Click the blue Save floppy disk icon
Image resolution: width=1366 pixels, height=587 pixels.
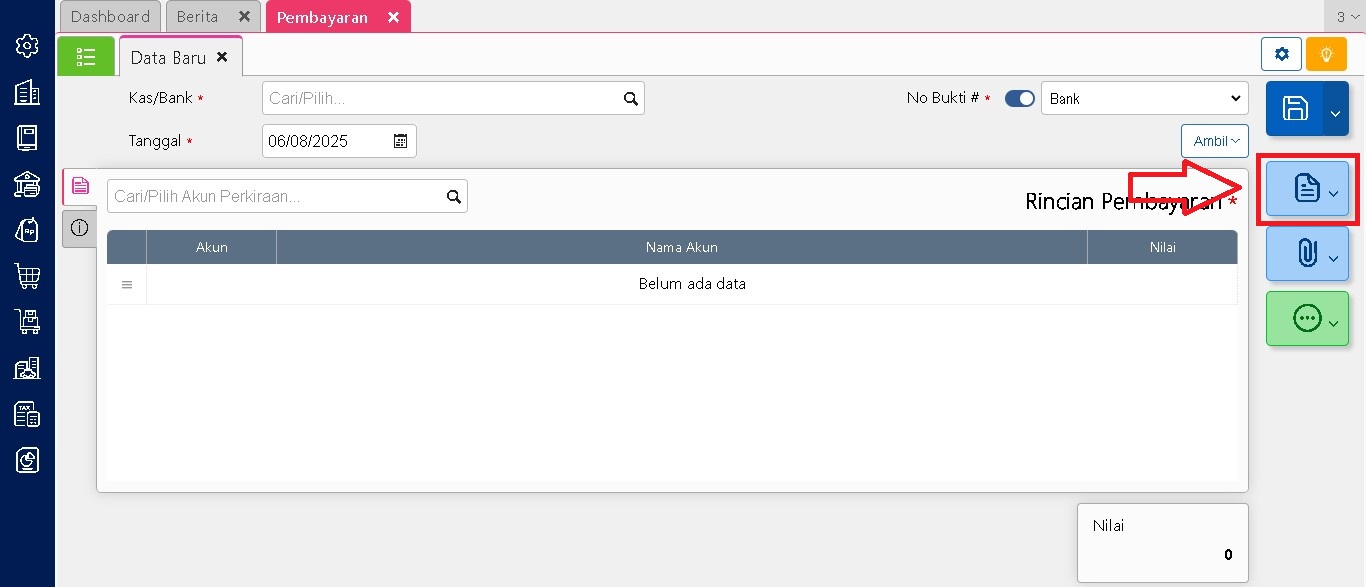click(x=1295, y=109)
